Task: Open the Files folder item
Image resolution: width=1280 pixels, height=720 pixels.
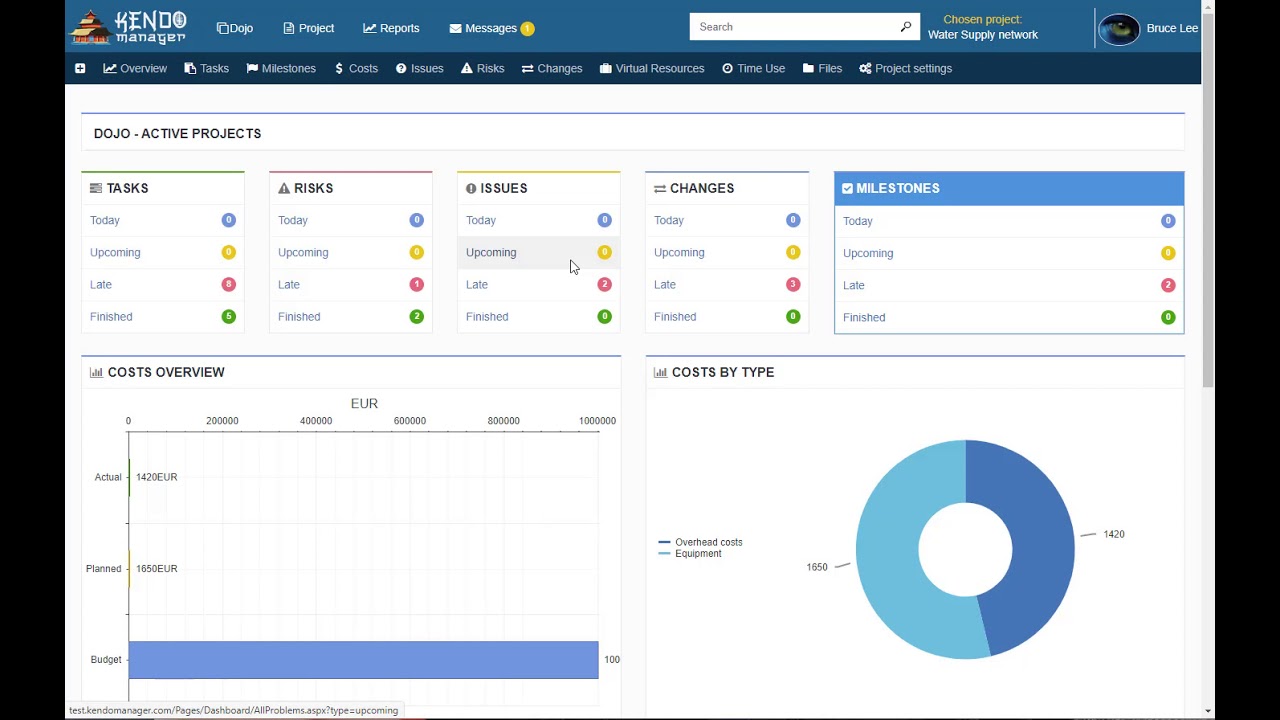Action: pos(822,68)
